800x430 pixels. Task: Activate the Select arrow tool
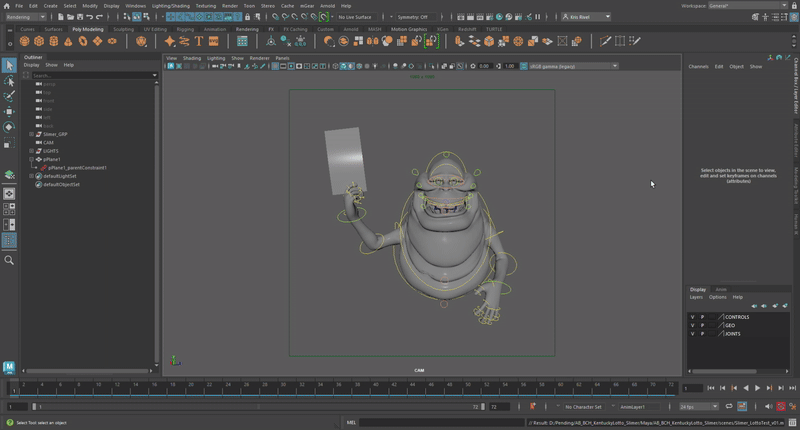pyautogui.click(x=9, y=65)
